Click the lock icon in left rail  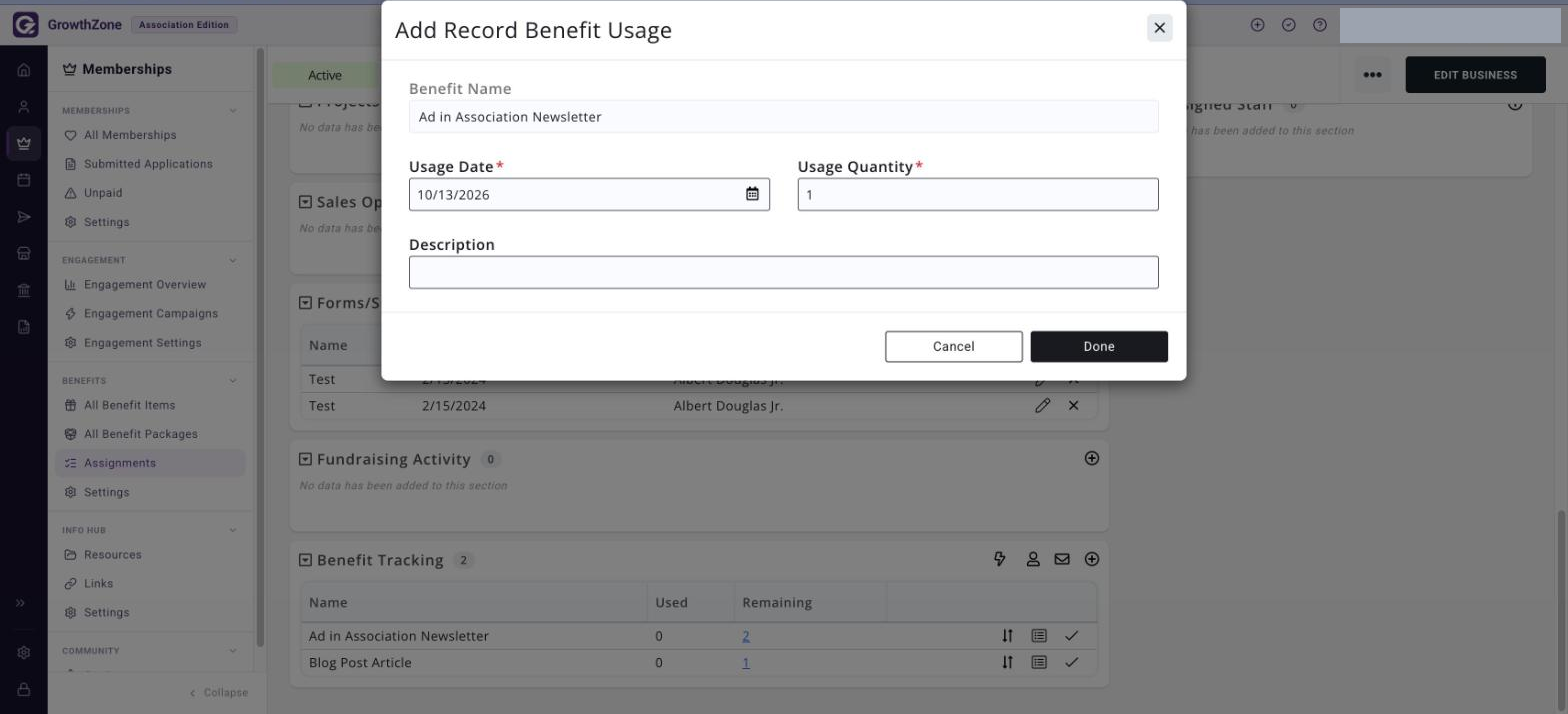24,689
